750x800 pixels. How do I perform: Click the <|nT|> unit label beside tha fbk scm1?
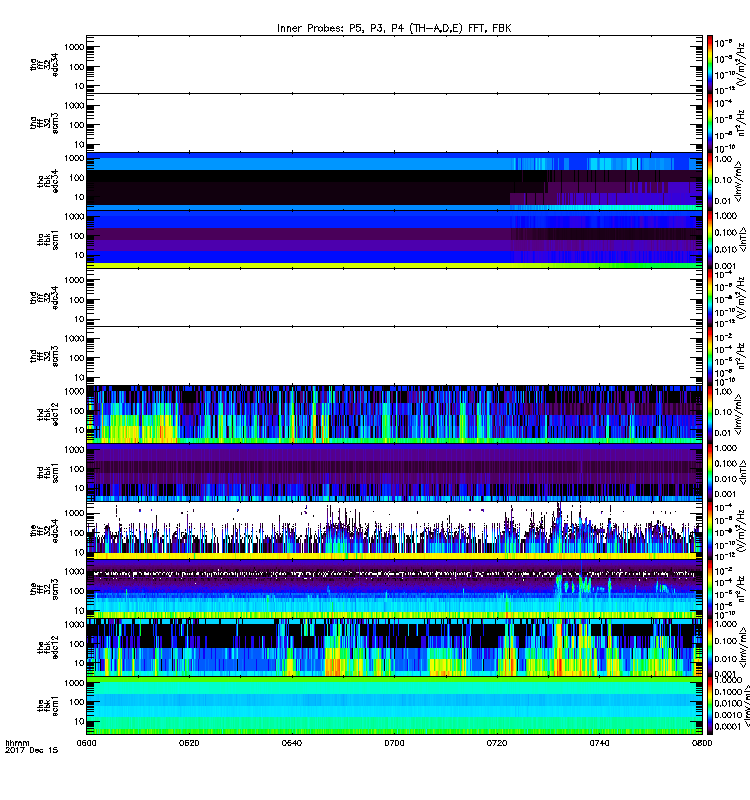click(x=742, y=240)
